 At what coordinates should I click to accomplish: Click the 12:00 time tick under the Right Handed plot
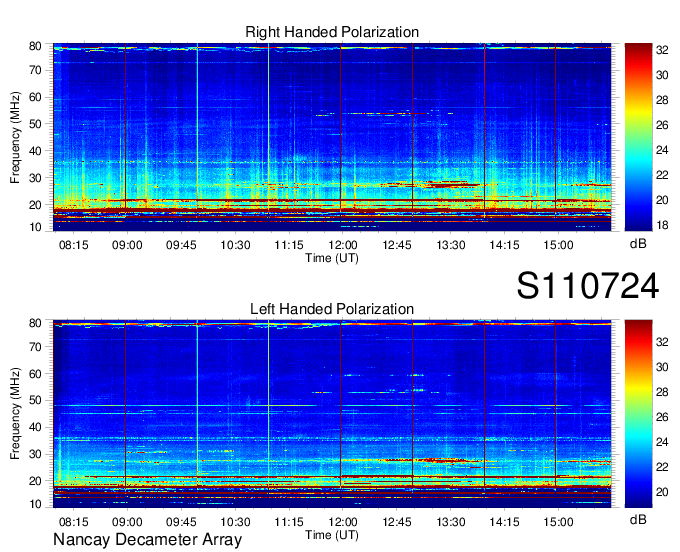[343, 245]
